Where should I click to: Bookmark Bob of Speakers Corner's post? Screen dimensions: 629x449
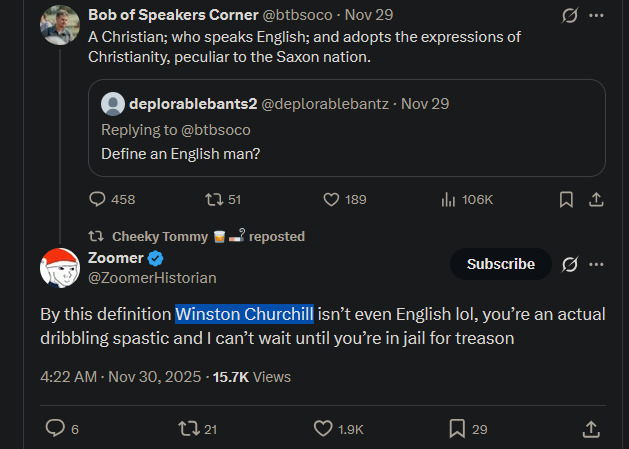click(566, 199)
